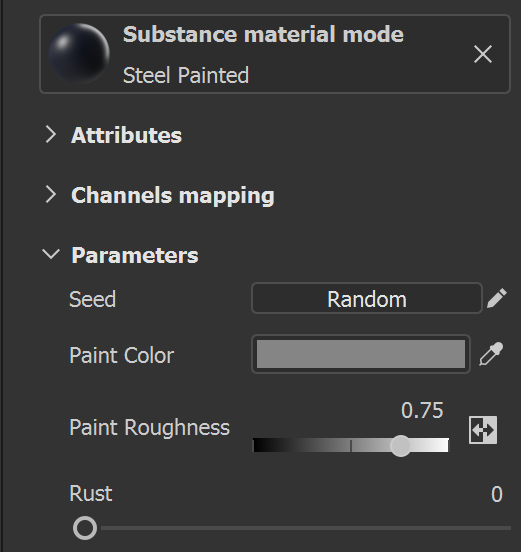Expand the Attributes section chevron
Image resolution: width=521 pixels, height=552 pixels.
51,135
